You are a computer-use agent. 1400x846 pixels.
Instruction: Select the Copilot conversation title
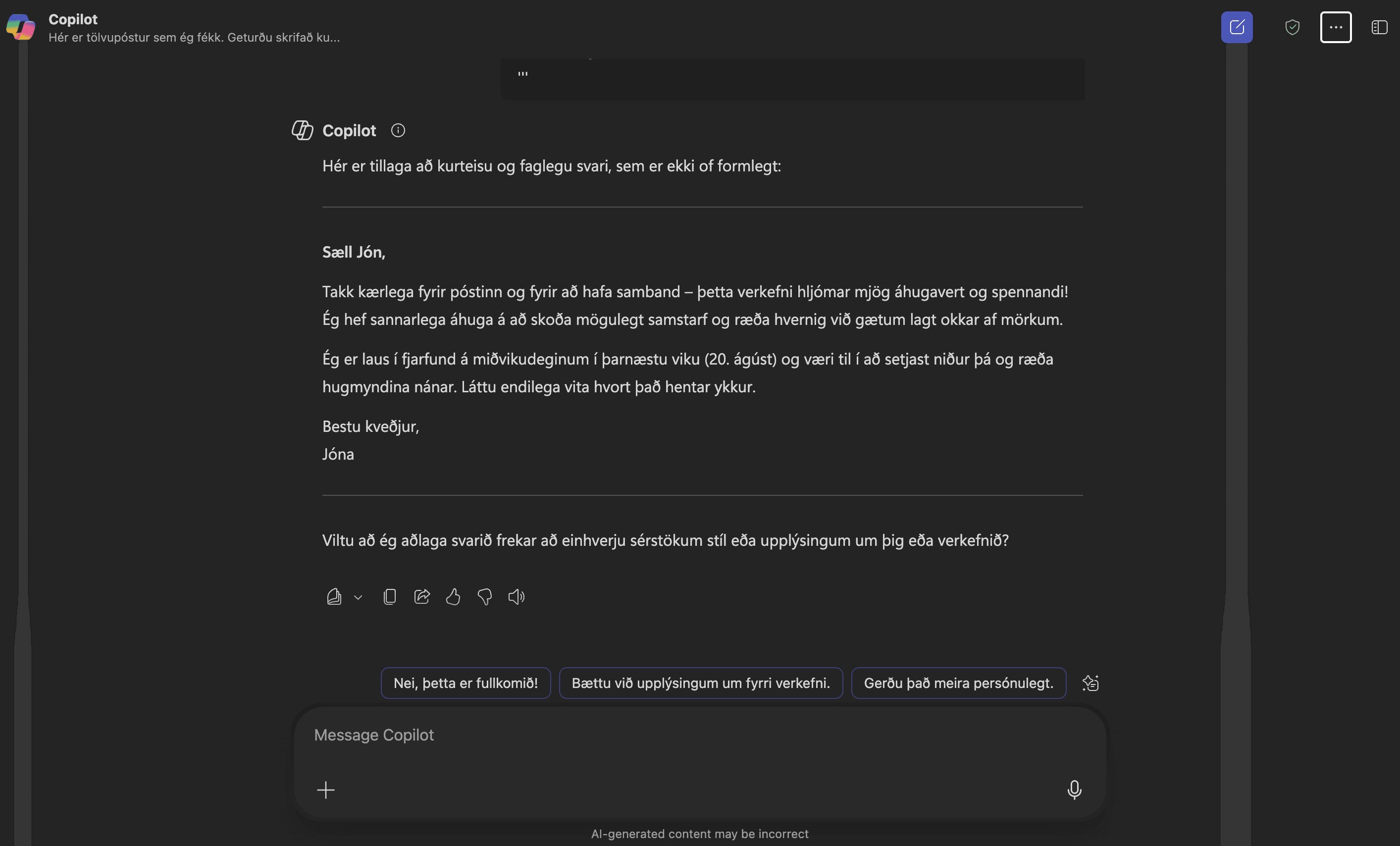72,19
